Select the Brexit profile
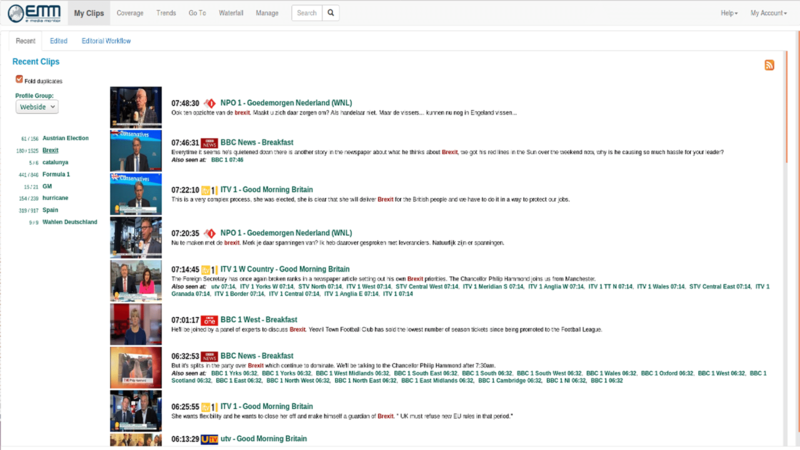Screen dimensions: 800x450 (x=51, y=150)
